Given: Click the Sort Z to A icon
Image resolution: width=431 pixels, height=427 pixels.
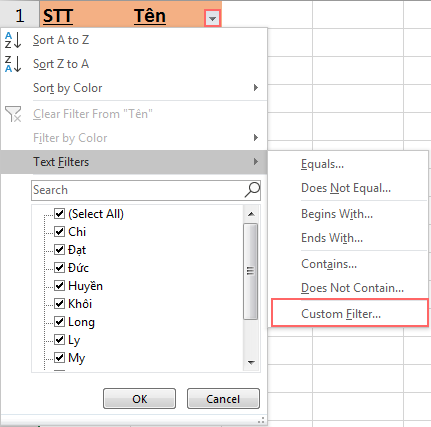Looking at the screenshot, I should pyautogui.click(x=13, y=64).
